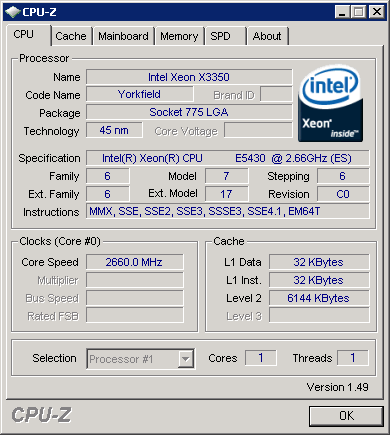The height and width of the screenshot is (435, 390).
Task: Click the maximize button in title bar
Action: point(359,12)
